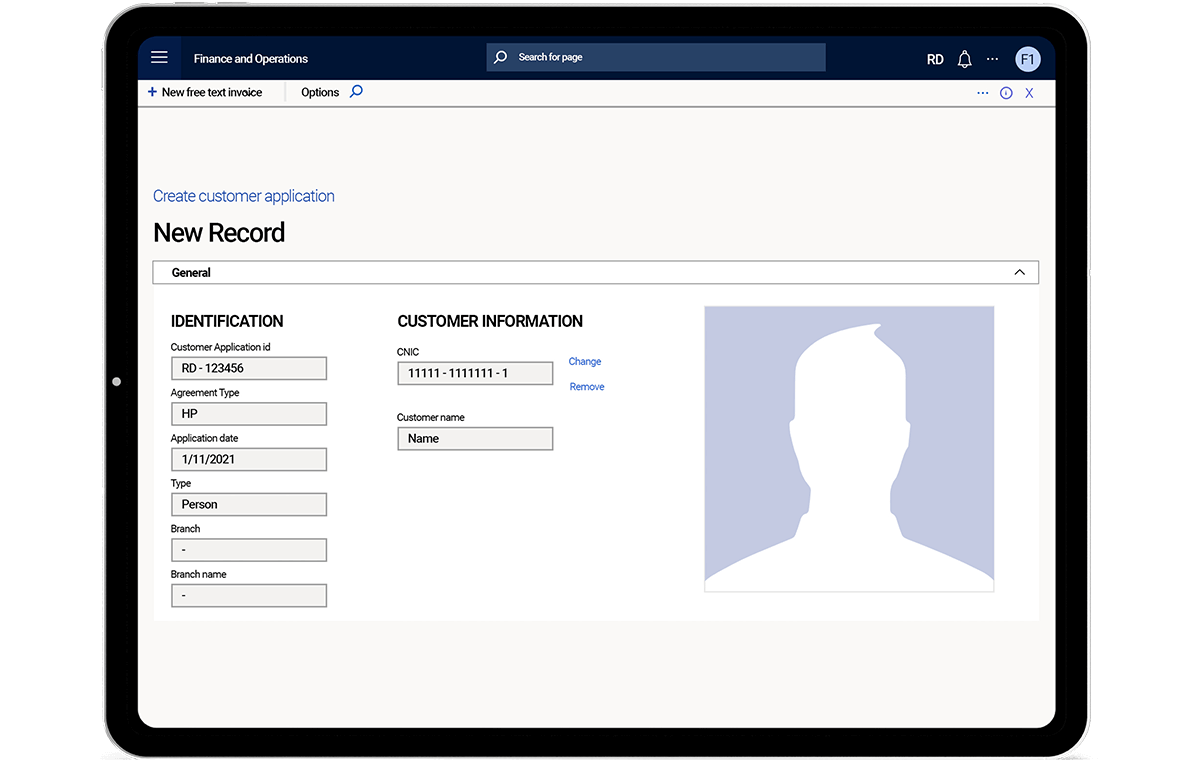This screenshot has width=1200, height=763.
Task: Open the navigation hamburger menu
Action: pos(159,57)
